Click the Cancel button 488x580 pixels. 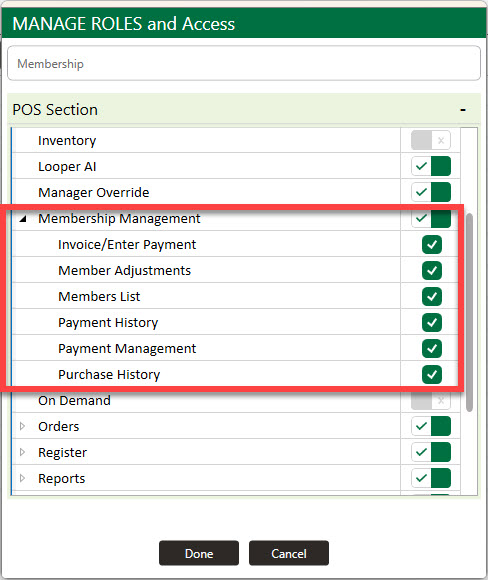point(289,553)
